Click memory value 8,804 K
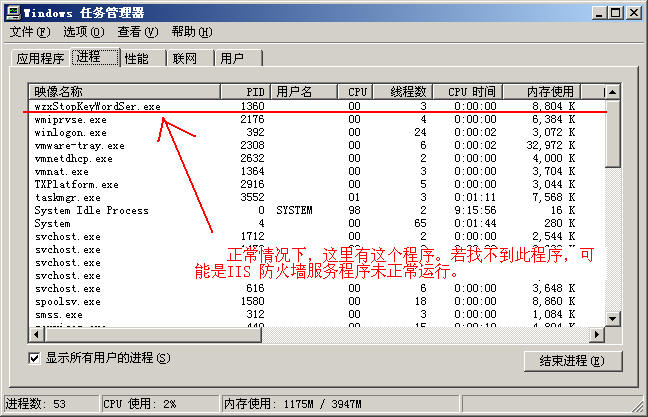This screenshot has width=648, height=417. [x=554, y=106]
